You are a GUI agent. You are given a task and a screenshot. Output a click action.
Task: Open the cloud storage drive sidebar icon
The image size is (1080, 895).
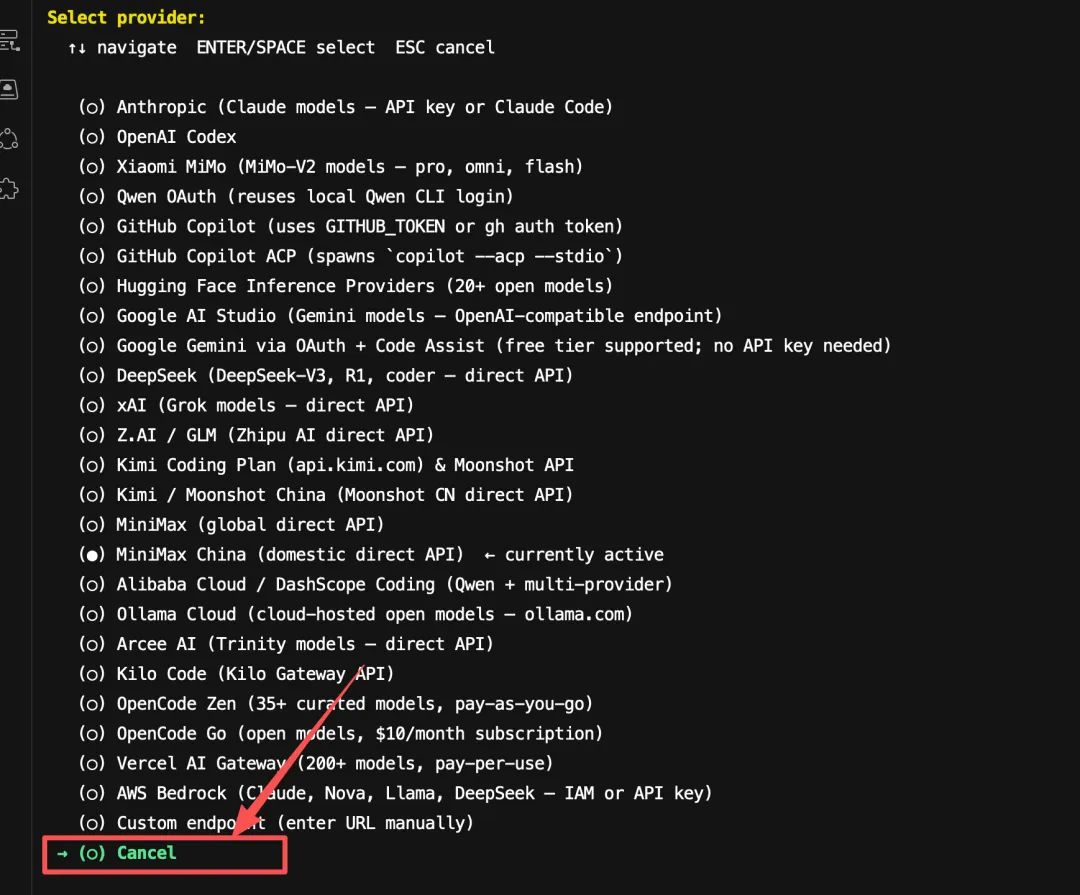9,90
